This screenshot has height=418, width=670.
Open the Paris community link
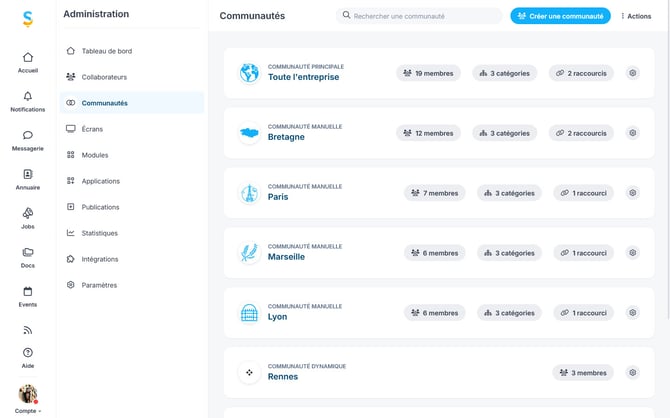pyautogui.click(x=278, y=197)
